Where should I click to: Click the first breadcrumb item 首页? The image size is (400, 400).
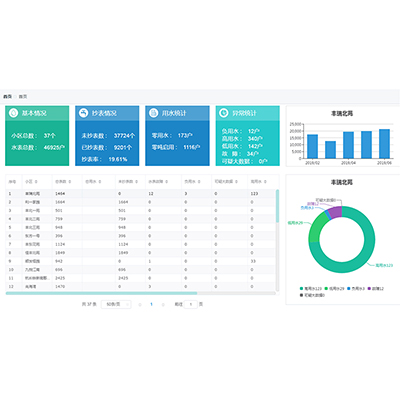click(x=7, y=97)
